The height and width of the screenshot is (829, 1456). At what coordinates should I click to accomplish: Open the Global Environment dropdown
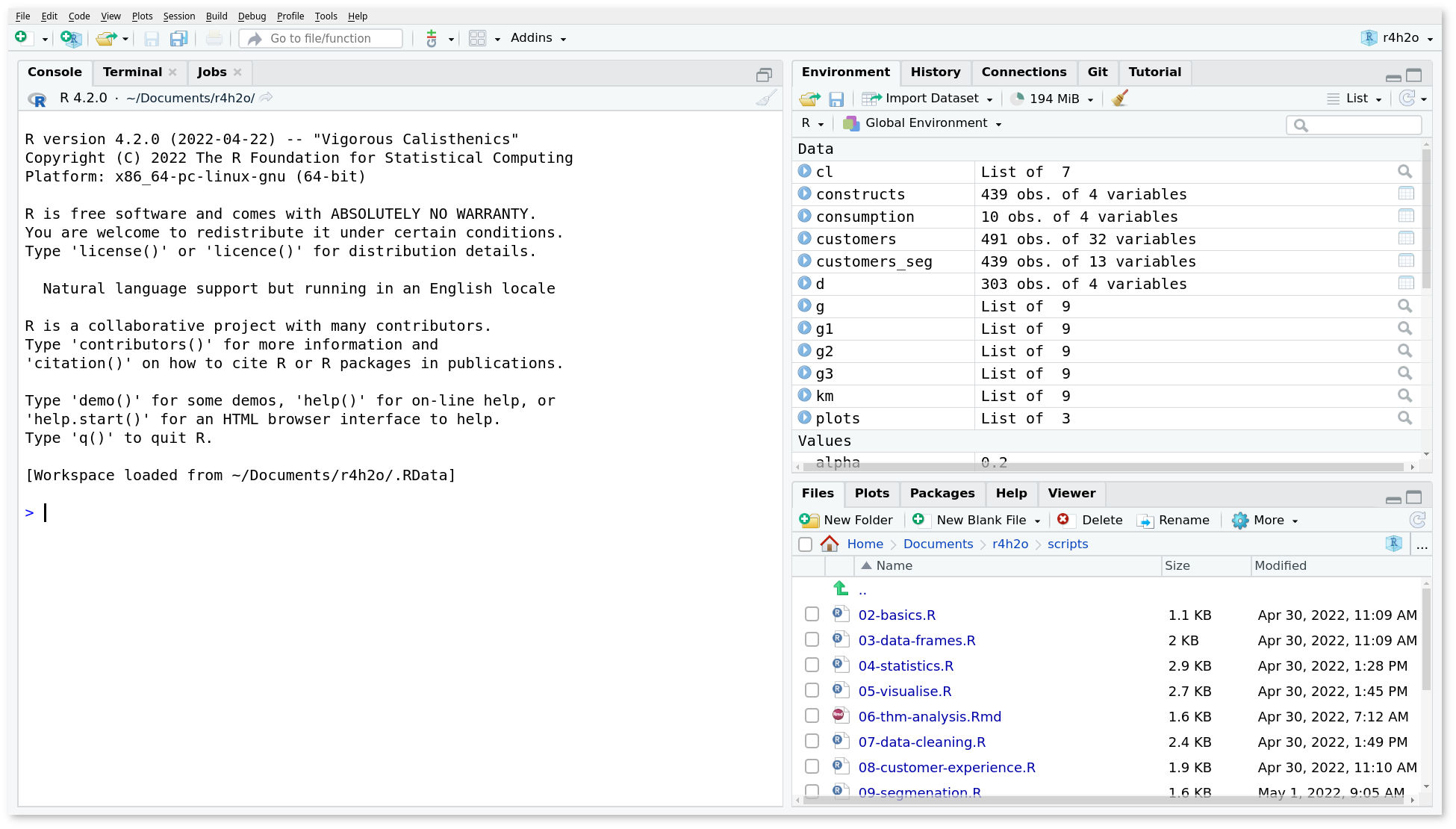922,123
